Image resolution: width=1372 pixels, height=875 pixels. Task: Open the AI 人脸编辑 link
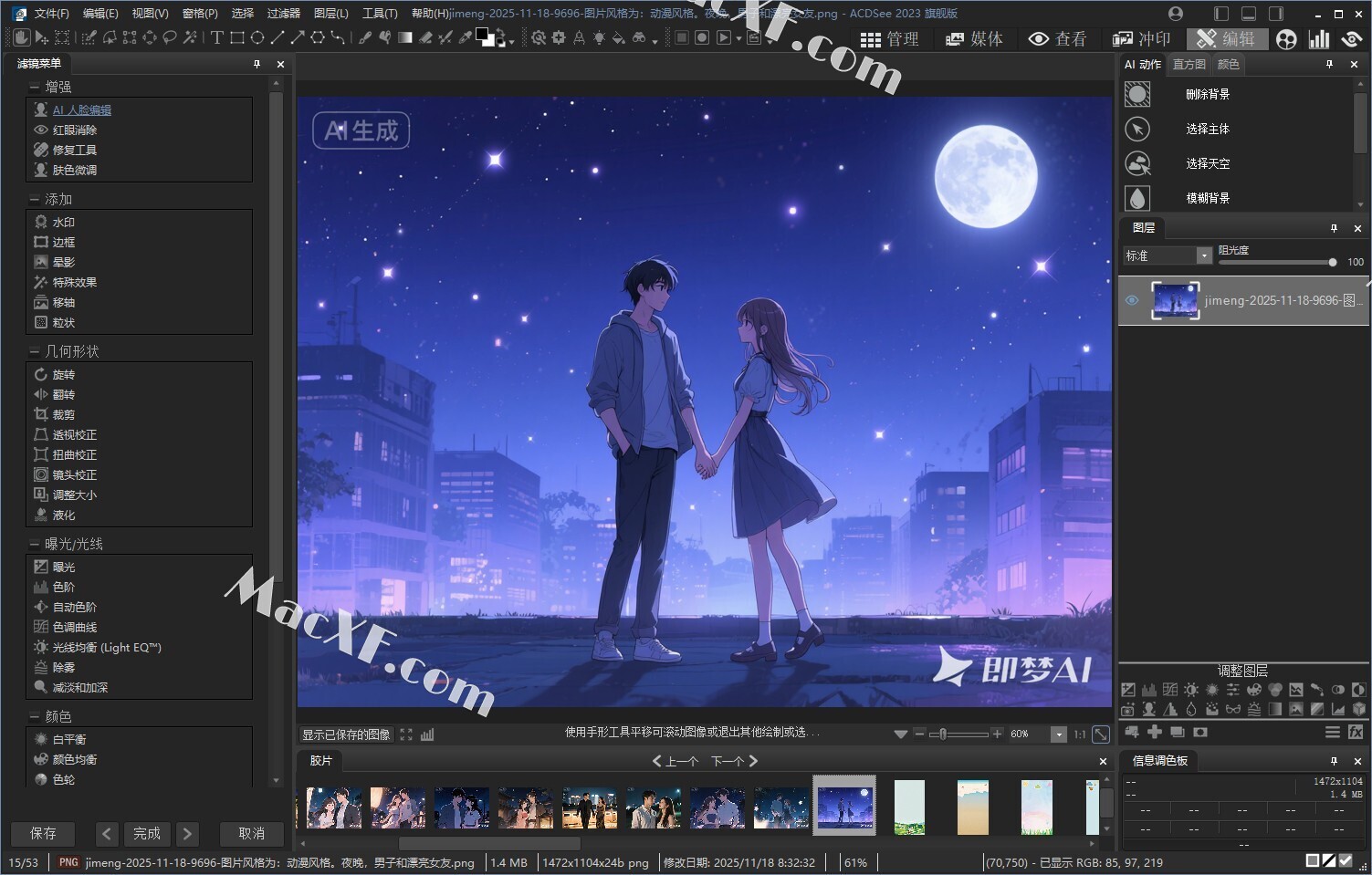pyautogui.click(x=81, y=109)
